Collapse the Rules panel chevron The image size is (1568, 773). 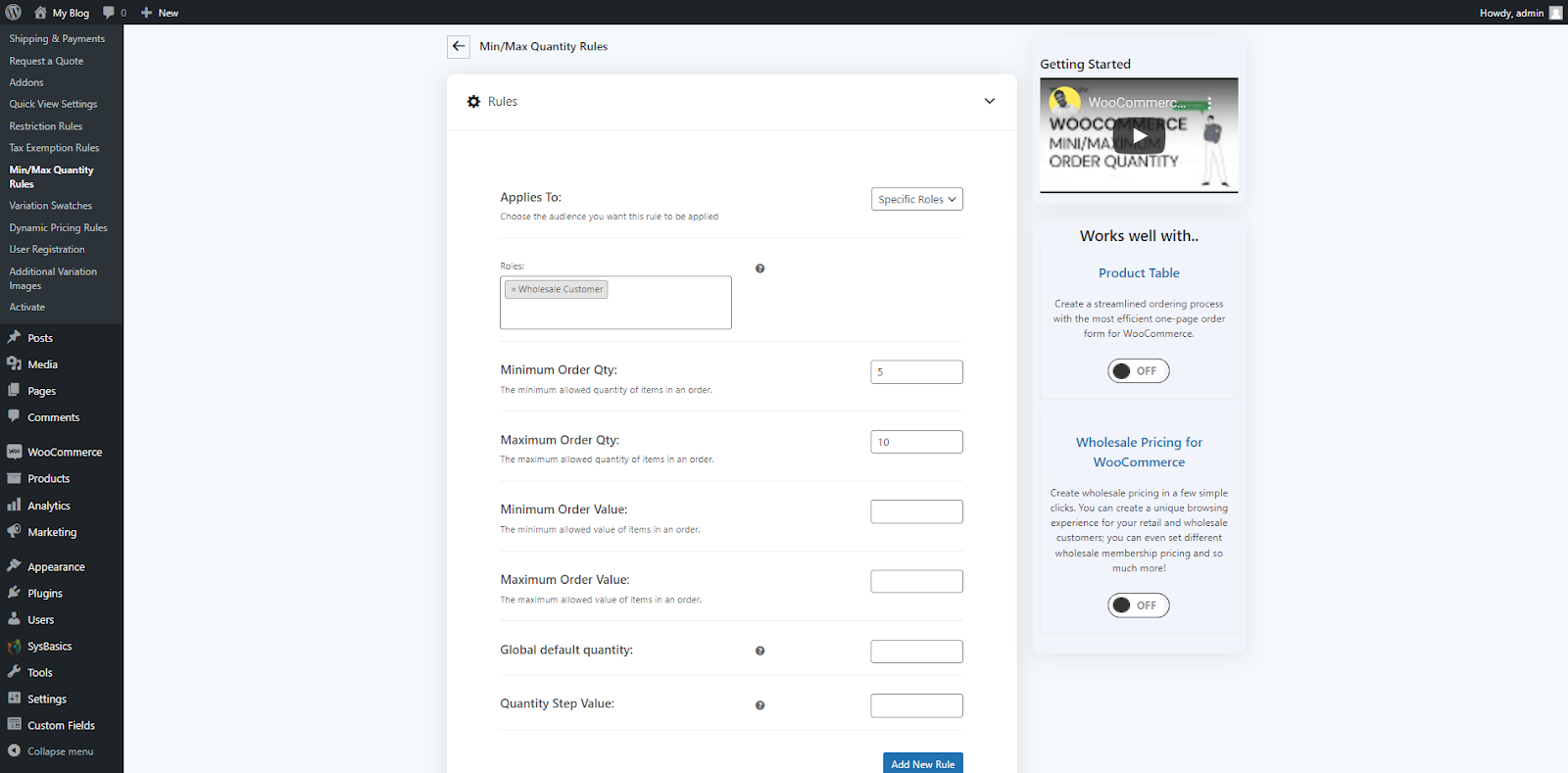click(990, 101)
